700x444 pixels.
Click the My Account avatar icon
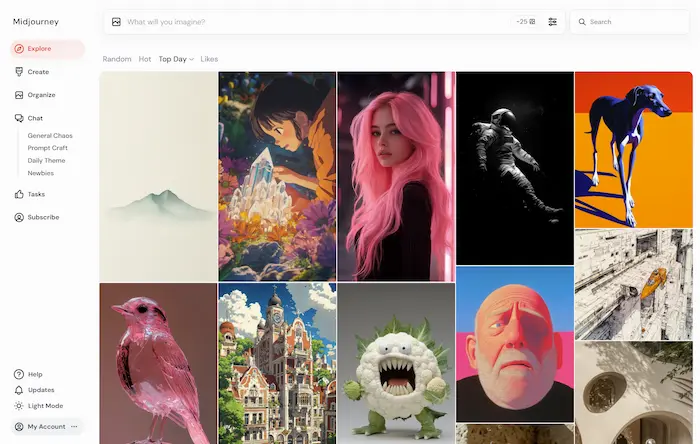pos(19,427)
